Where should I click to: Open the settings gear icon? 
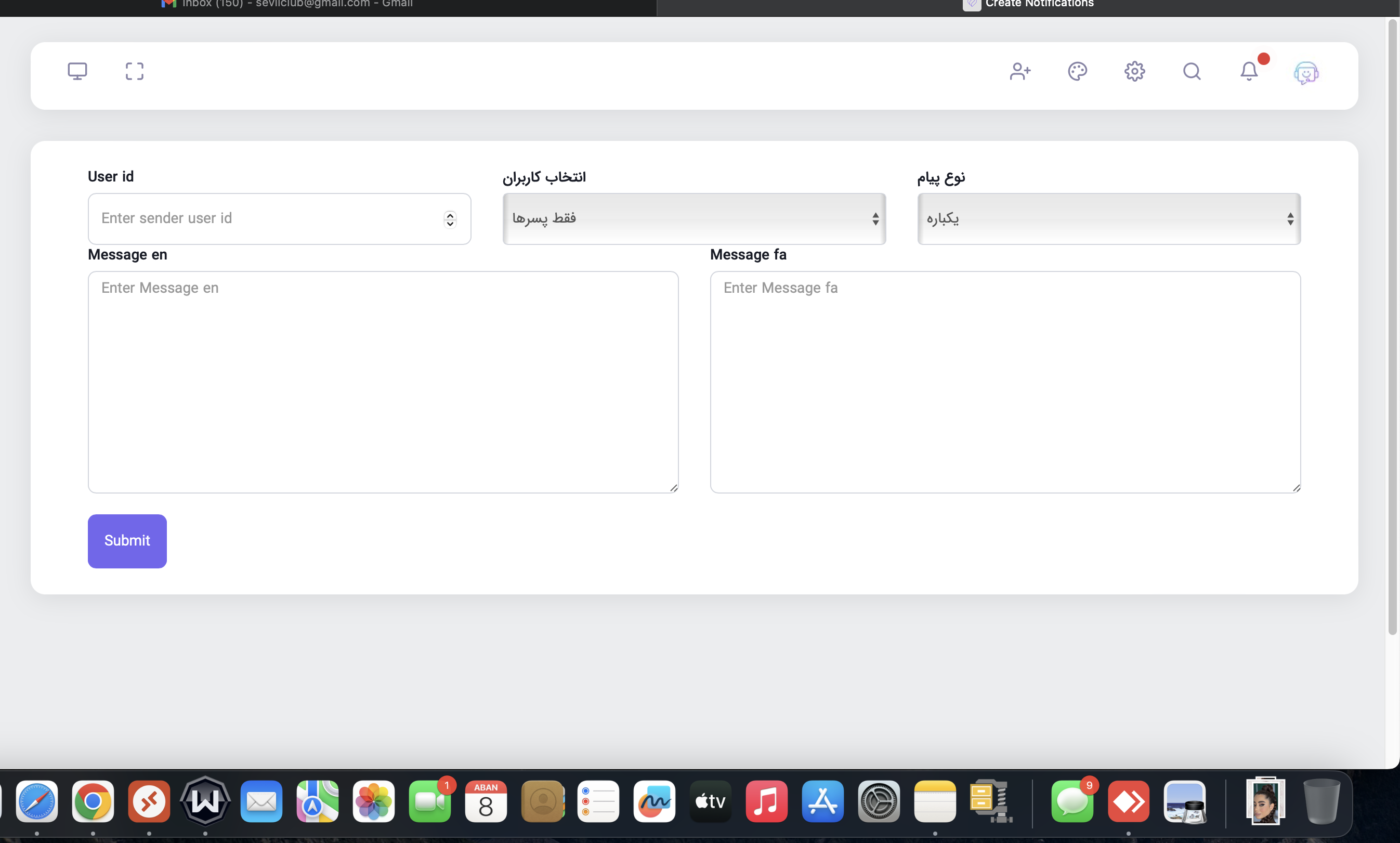(1134, 71)
